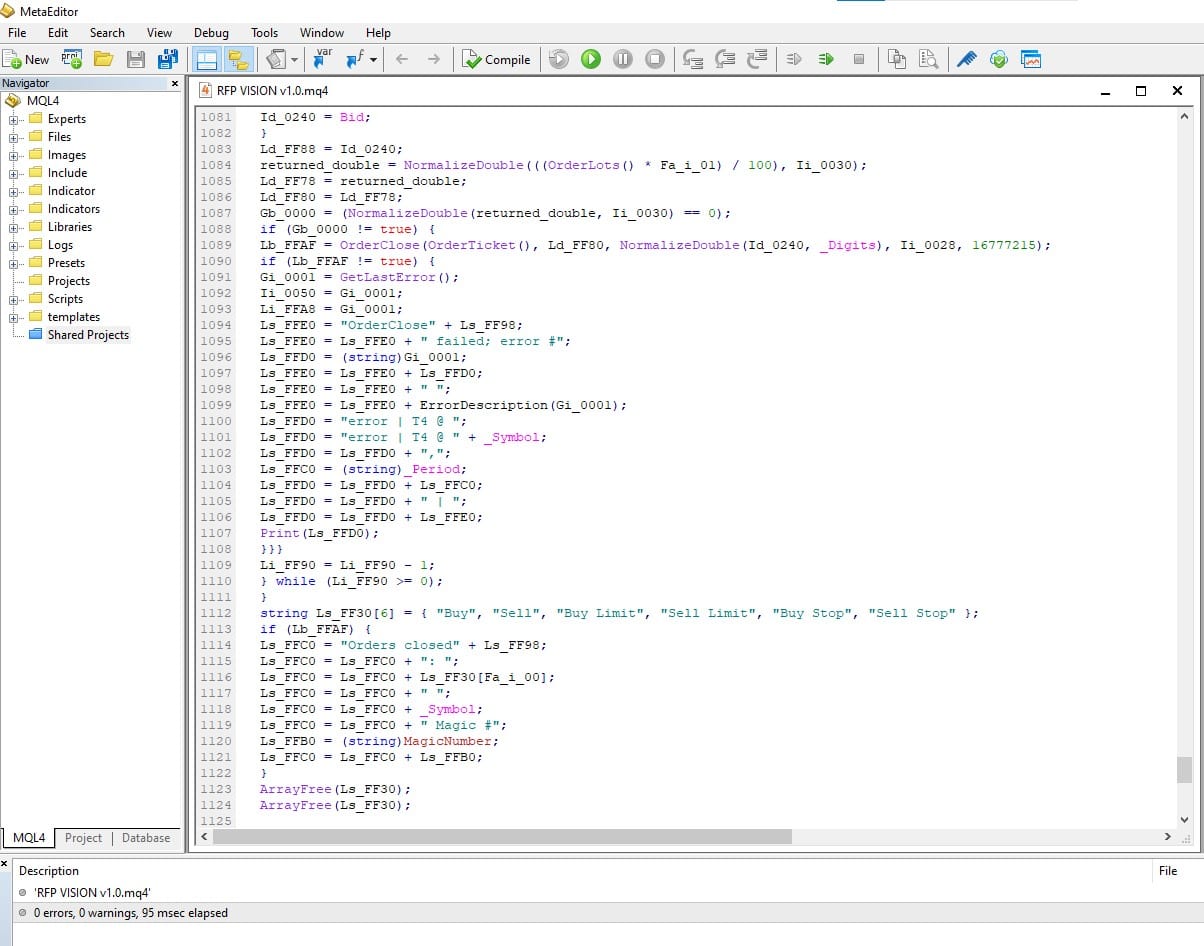Click the list functions (f) icon
The height and width of the screenshot is (946, 1204).
coord(354,60)
